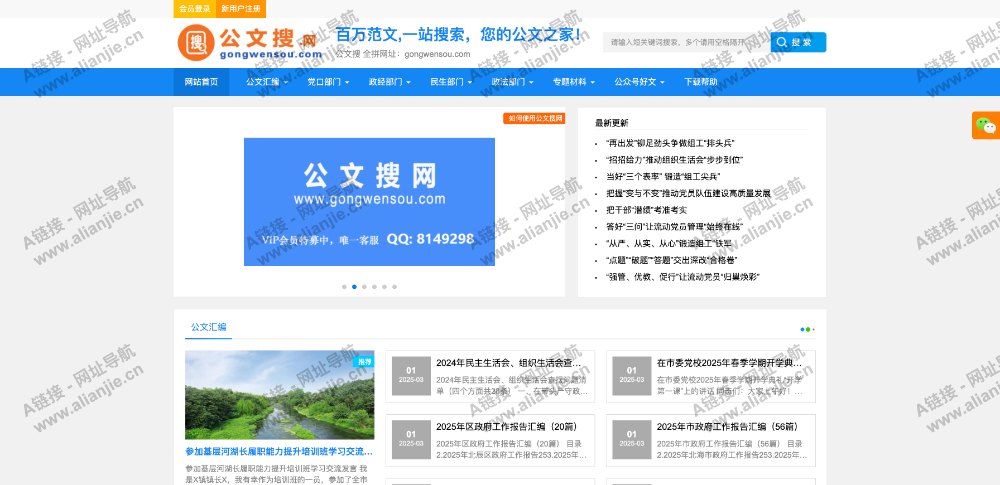Click date badge beside 在市委党校2025年春季 article
The image size is (1000, 485).
pyautogui.click(x=632, y=376)
